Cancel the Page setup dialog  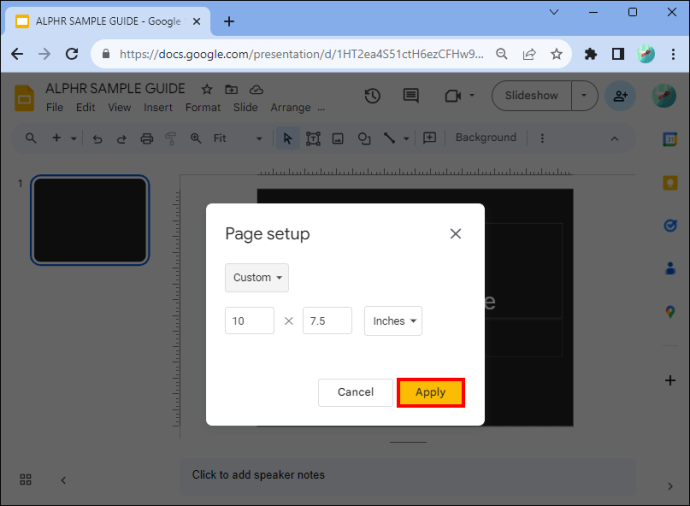click(x=355, y=392)
